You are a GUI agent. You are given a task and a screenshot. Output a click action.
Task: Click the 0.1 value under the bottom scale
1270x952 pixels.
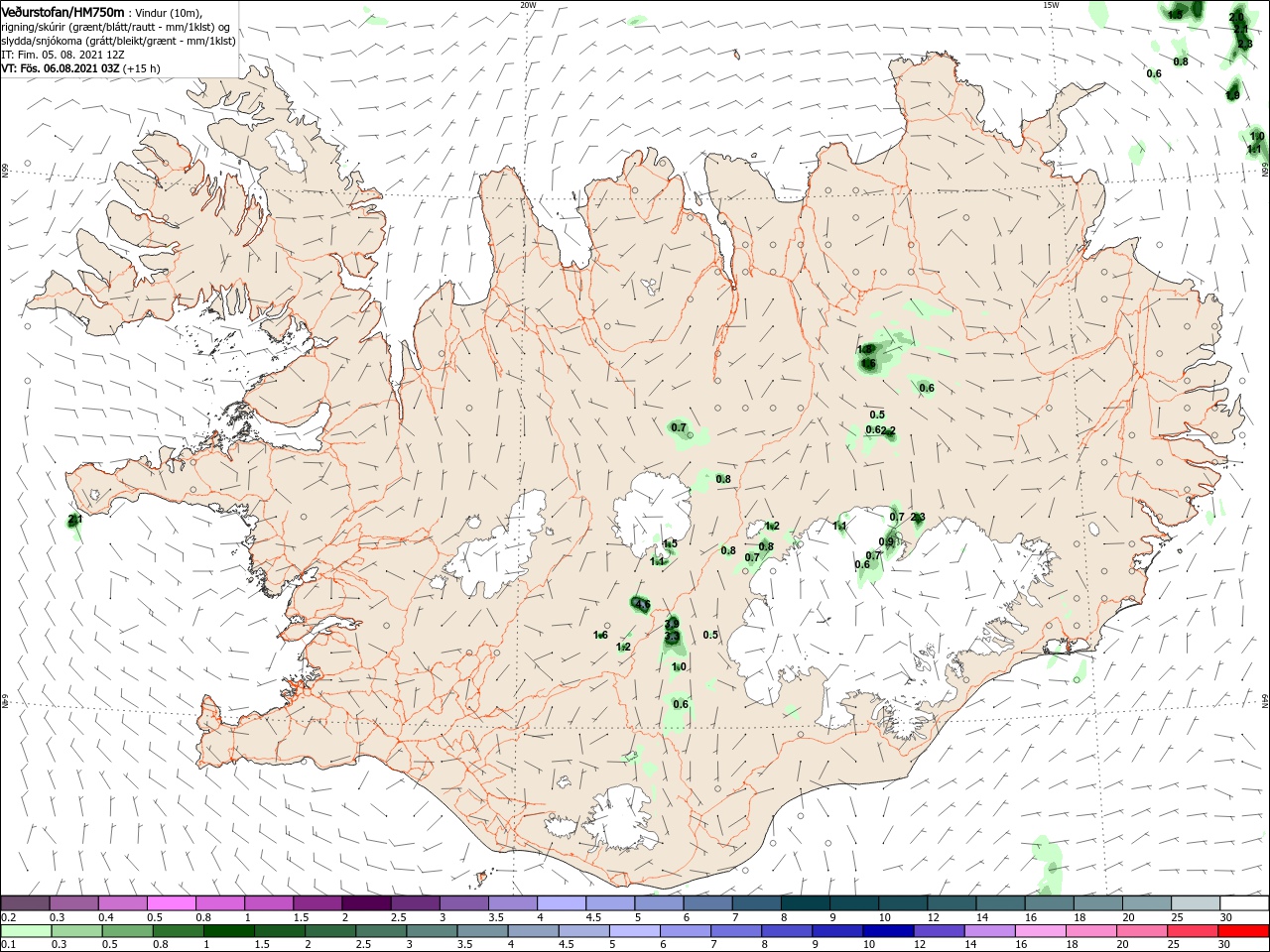click(x=9, y=945)
